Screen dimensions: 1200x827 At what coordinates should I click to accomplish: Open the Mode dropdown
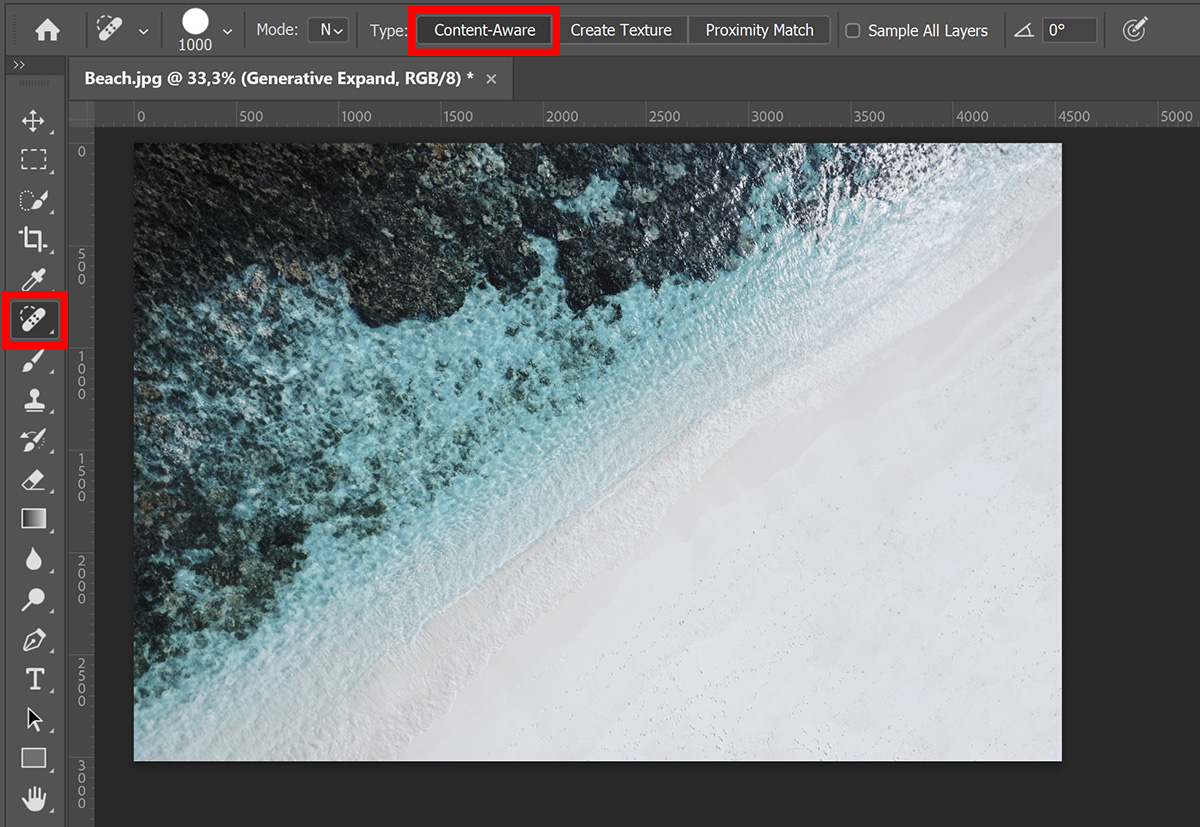pos(327,30)
